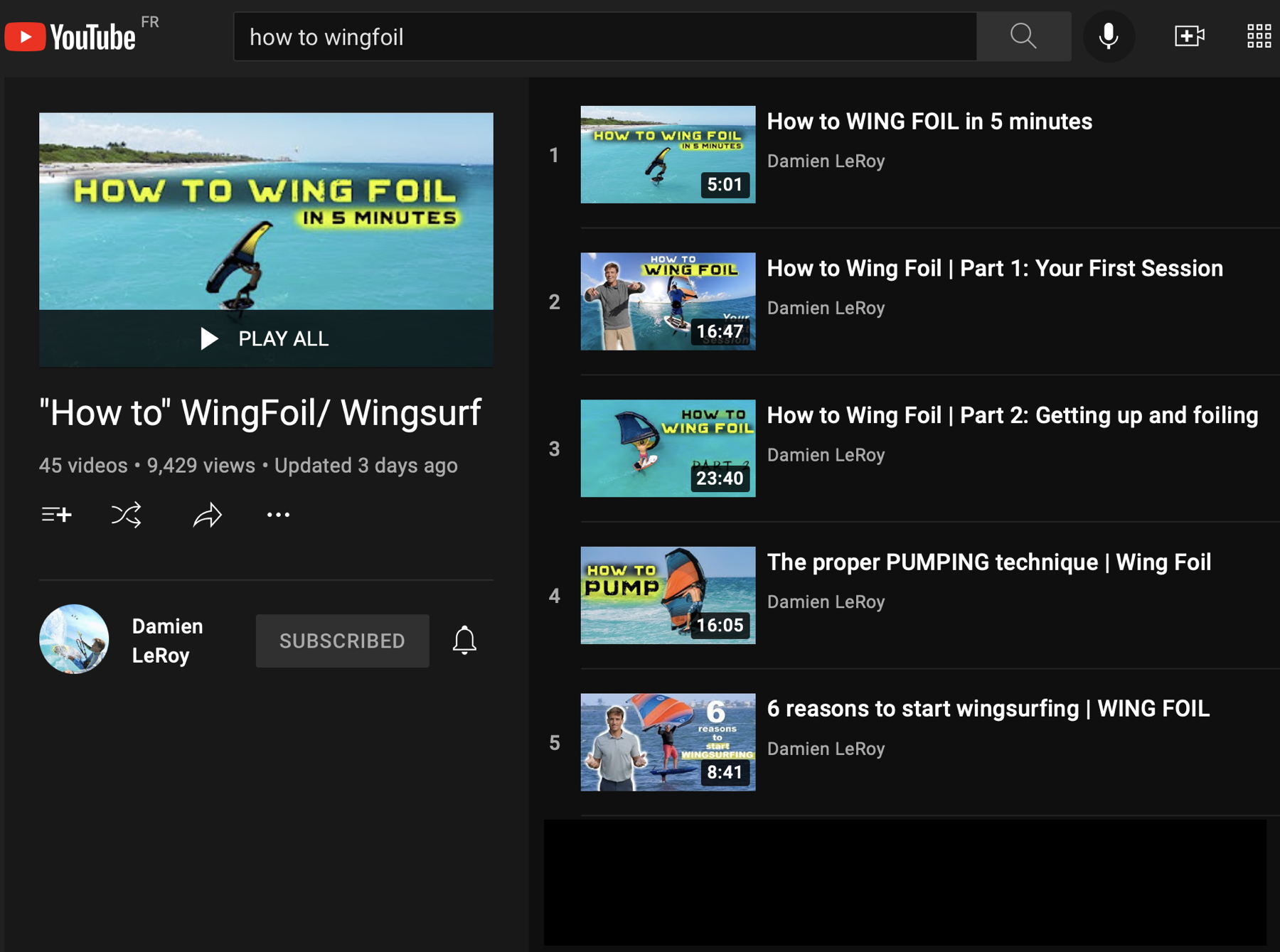Click the playlist index number 5
Screen dimensions: 1280x952
[554, 743]
